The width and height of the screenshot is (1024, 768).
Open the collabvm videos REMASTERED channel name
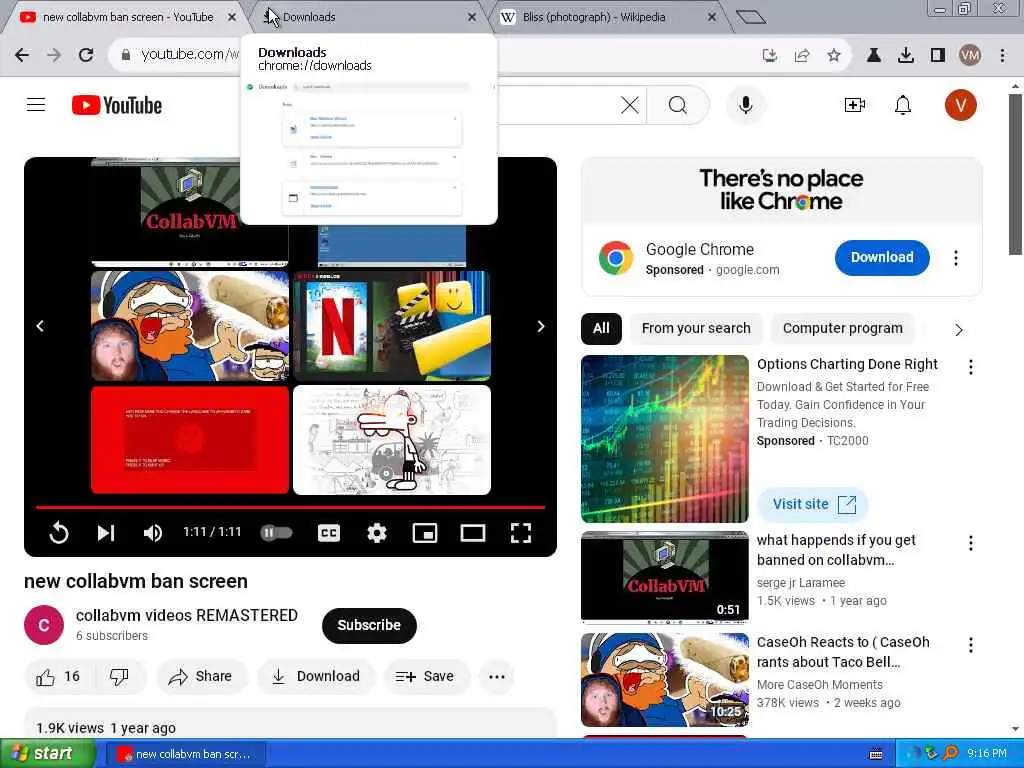187,615
